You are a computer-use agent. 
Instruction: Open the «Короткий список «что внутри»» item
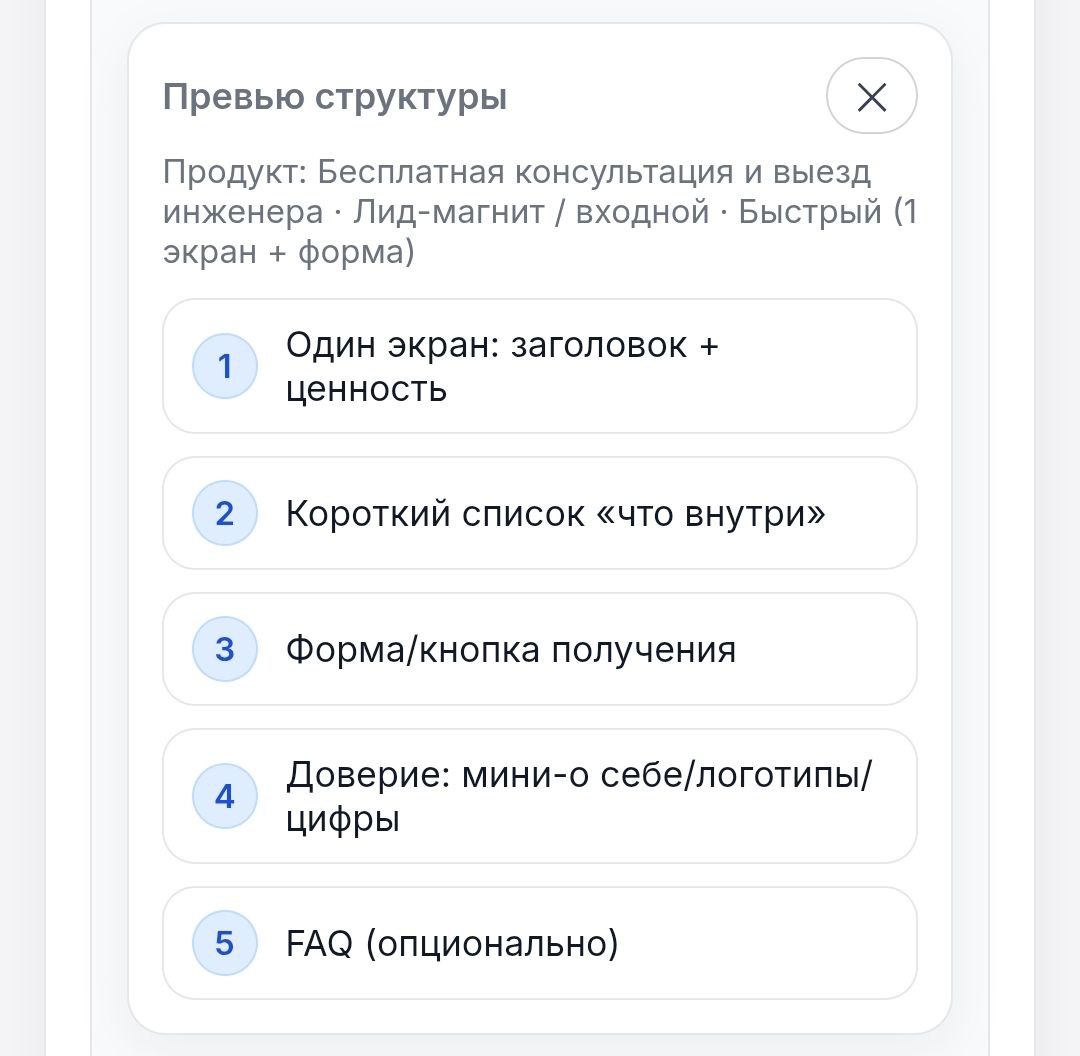540,514
